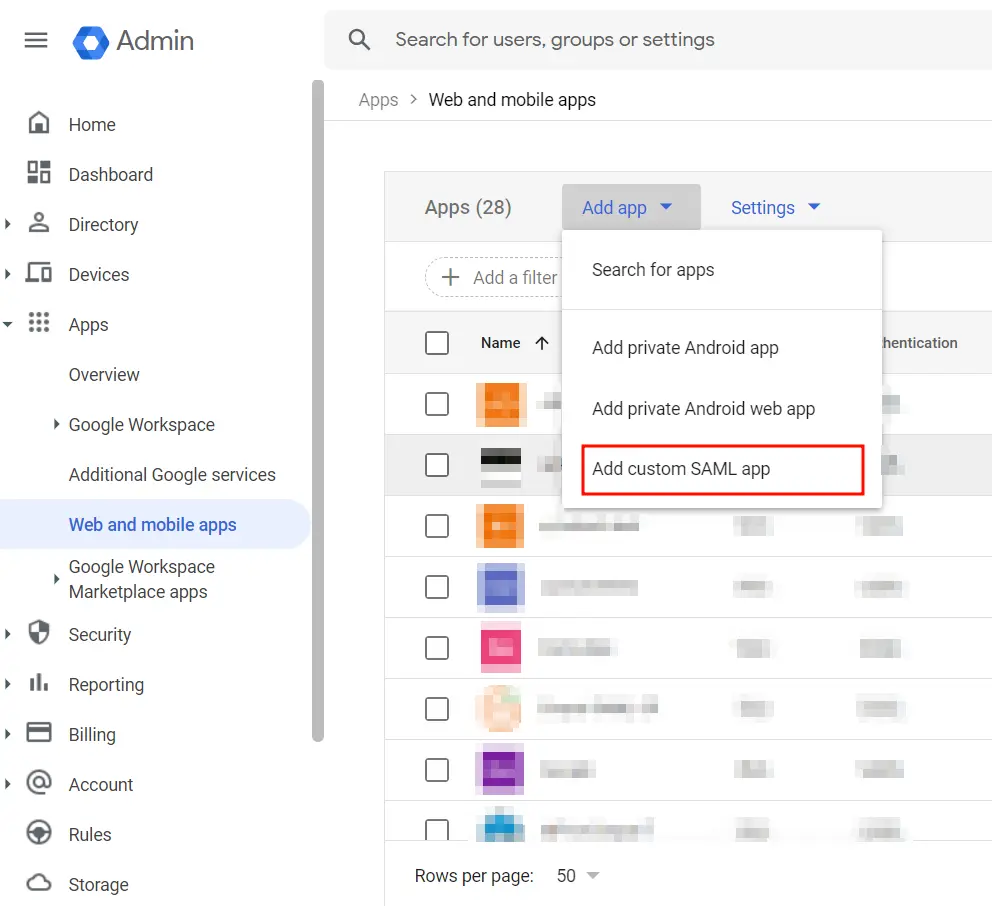This screenshot has height=906, width=992.
Task: Expand the Directory section arrow
Action: pos(8,224)
